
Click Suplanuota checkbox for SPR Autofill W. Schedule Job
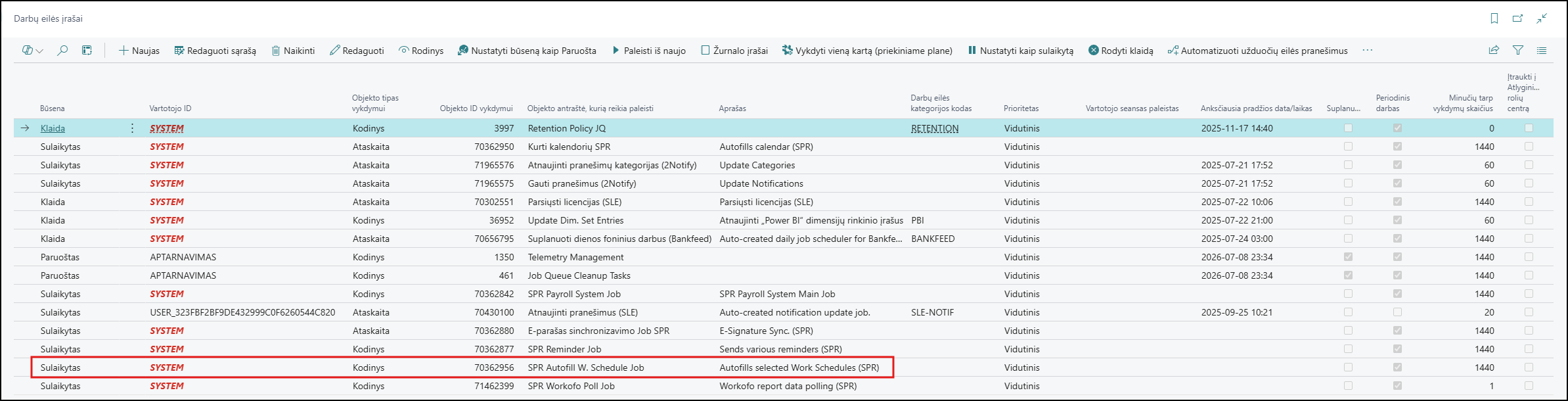pos(1348,367)
